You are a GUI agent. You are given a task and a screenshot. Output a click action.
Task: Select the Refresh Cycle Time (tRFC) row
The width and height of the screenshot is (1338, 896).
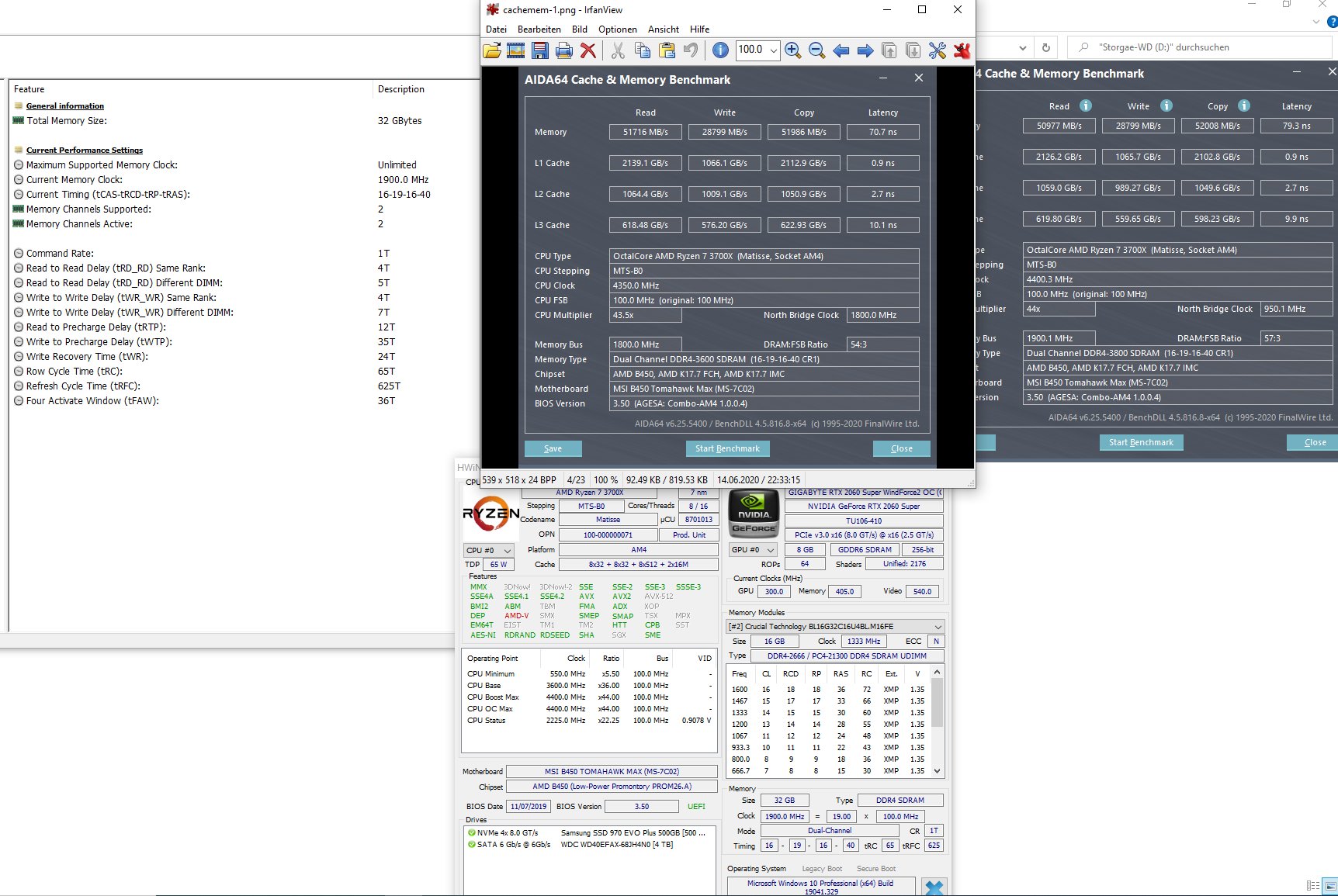click(244, 386)
